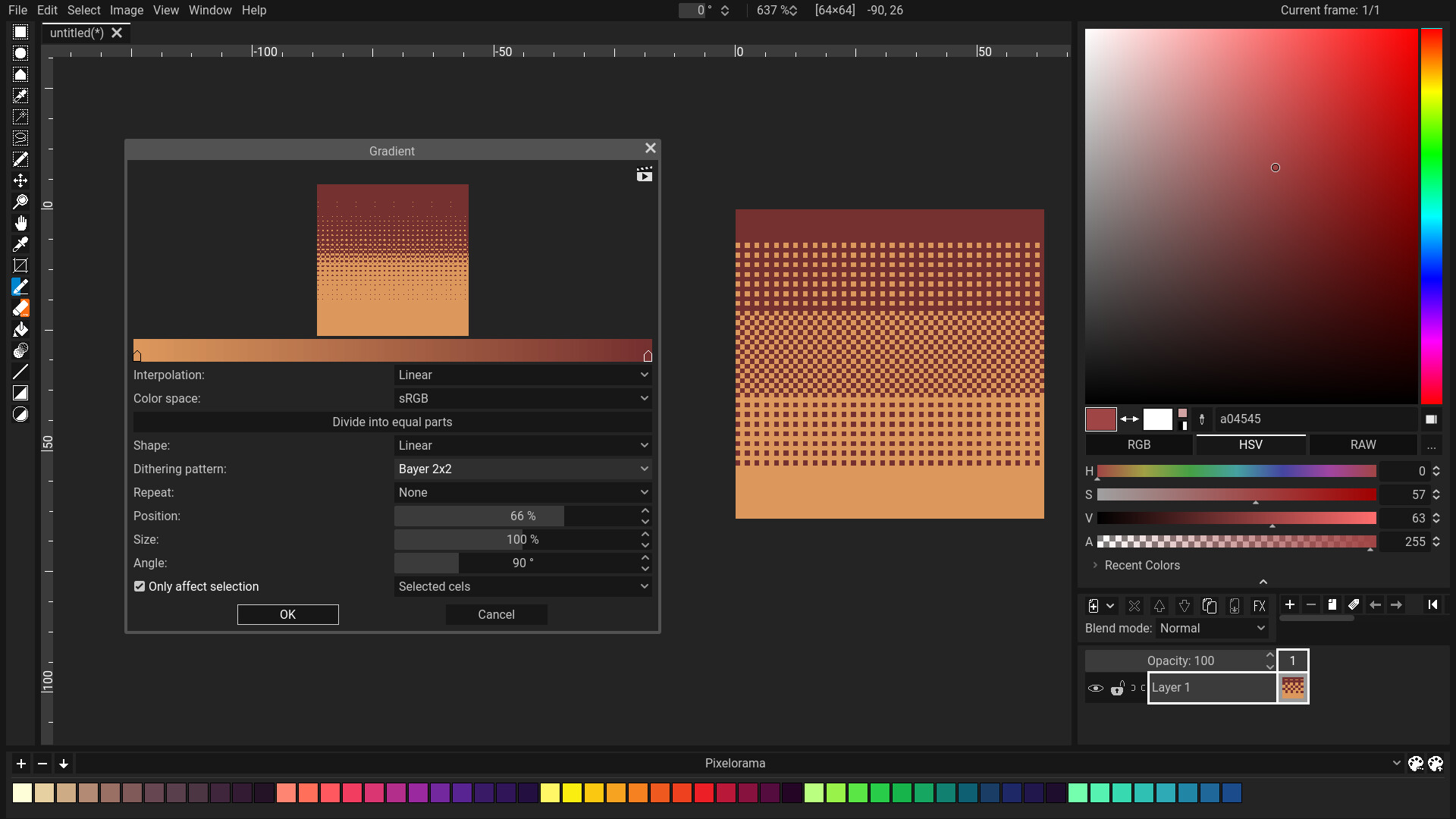Toggle Layer 1 visibility
1456x819 pixels.
(1096, 688)
